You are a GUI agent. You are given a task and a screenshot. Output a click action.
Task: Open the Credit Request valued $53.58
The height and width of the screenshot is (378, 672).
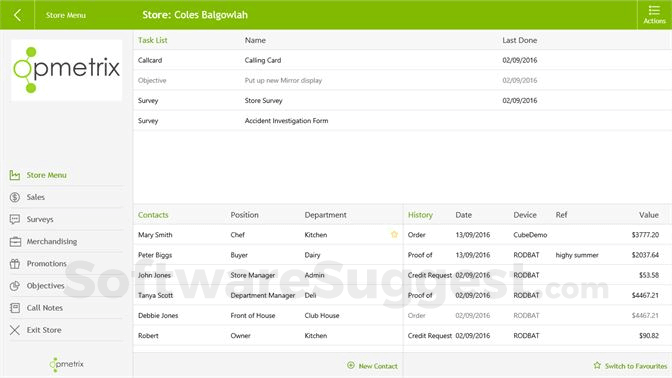click(537, 275)
